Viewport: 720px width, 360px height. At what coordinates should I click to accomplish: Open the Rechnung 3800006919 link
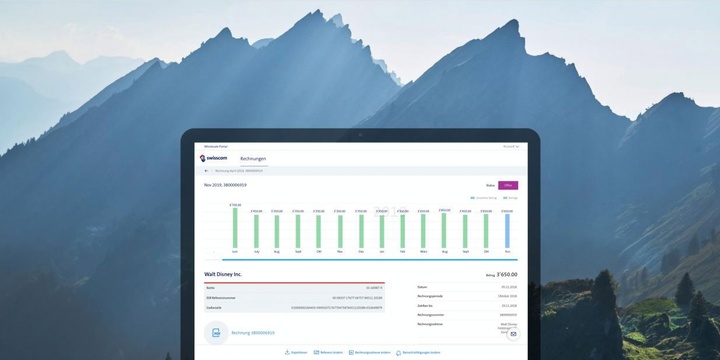pos(253,332)
